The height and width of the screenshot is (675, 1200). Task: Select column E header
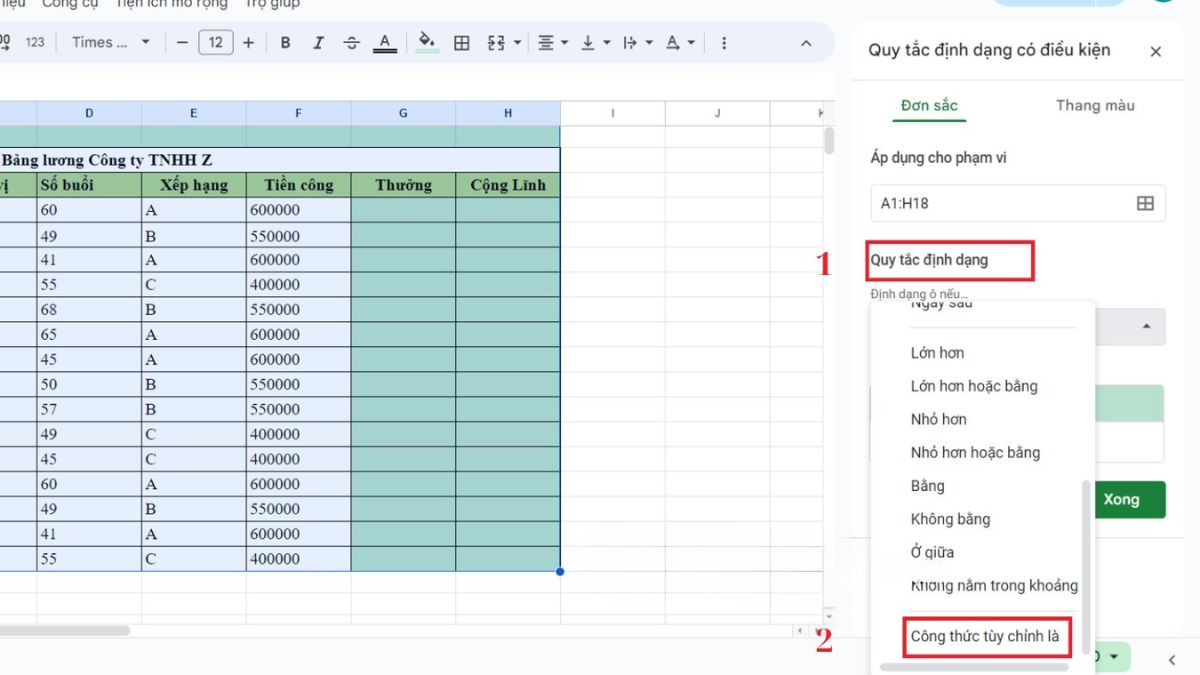pos(194,114)
